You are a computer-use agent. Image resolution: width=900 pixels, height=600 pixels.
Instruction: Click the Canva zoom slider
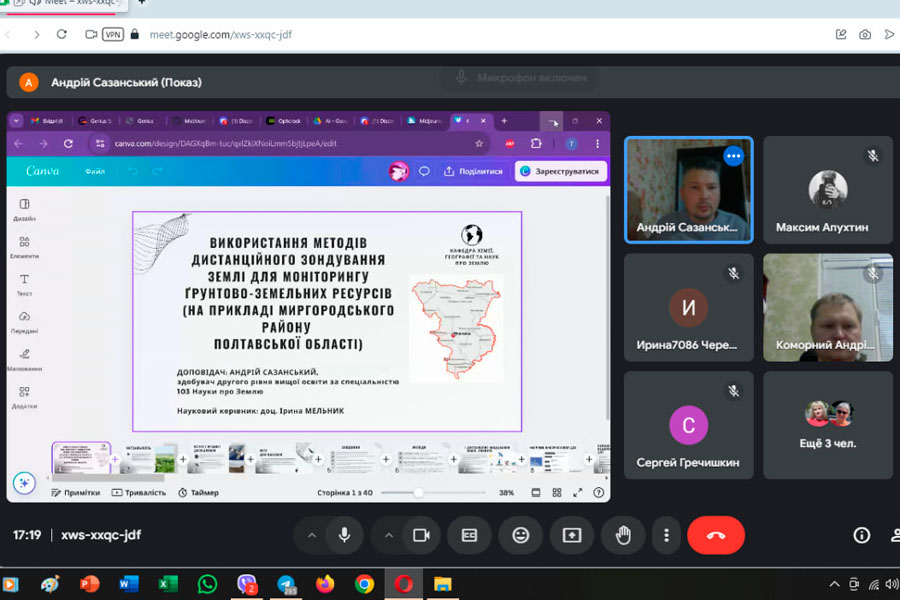tap(420, 492)
